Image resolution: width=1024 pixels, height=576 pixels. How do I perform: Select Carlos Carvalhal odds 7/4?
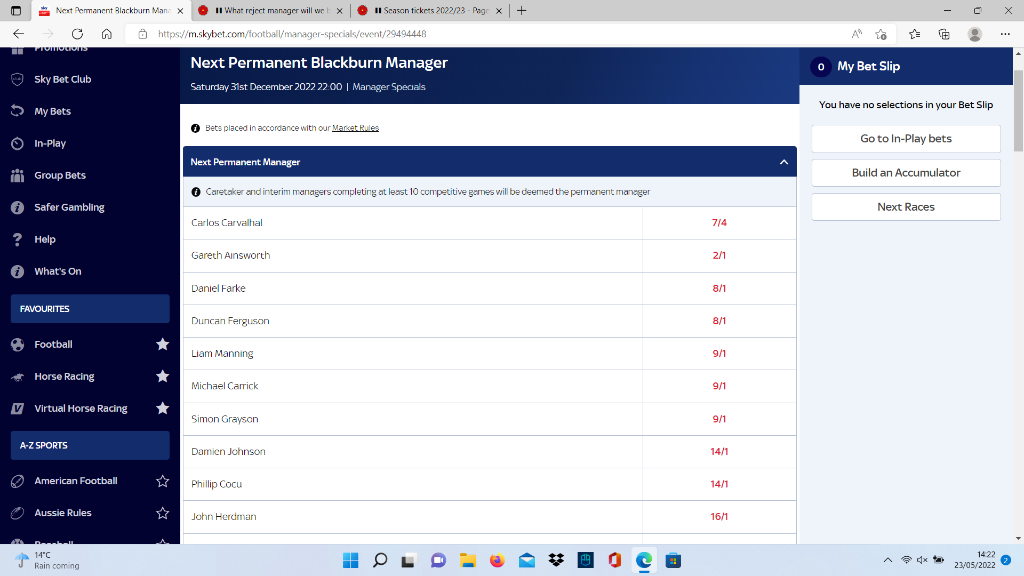[719, 223]
